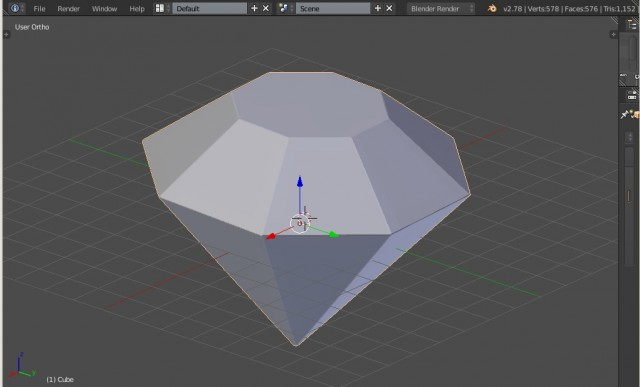Toggle the pin icon in Properties panel
The image size is (640, 387).
point(624,115)
